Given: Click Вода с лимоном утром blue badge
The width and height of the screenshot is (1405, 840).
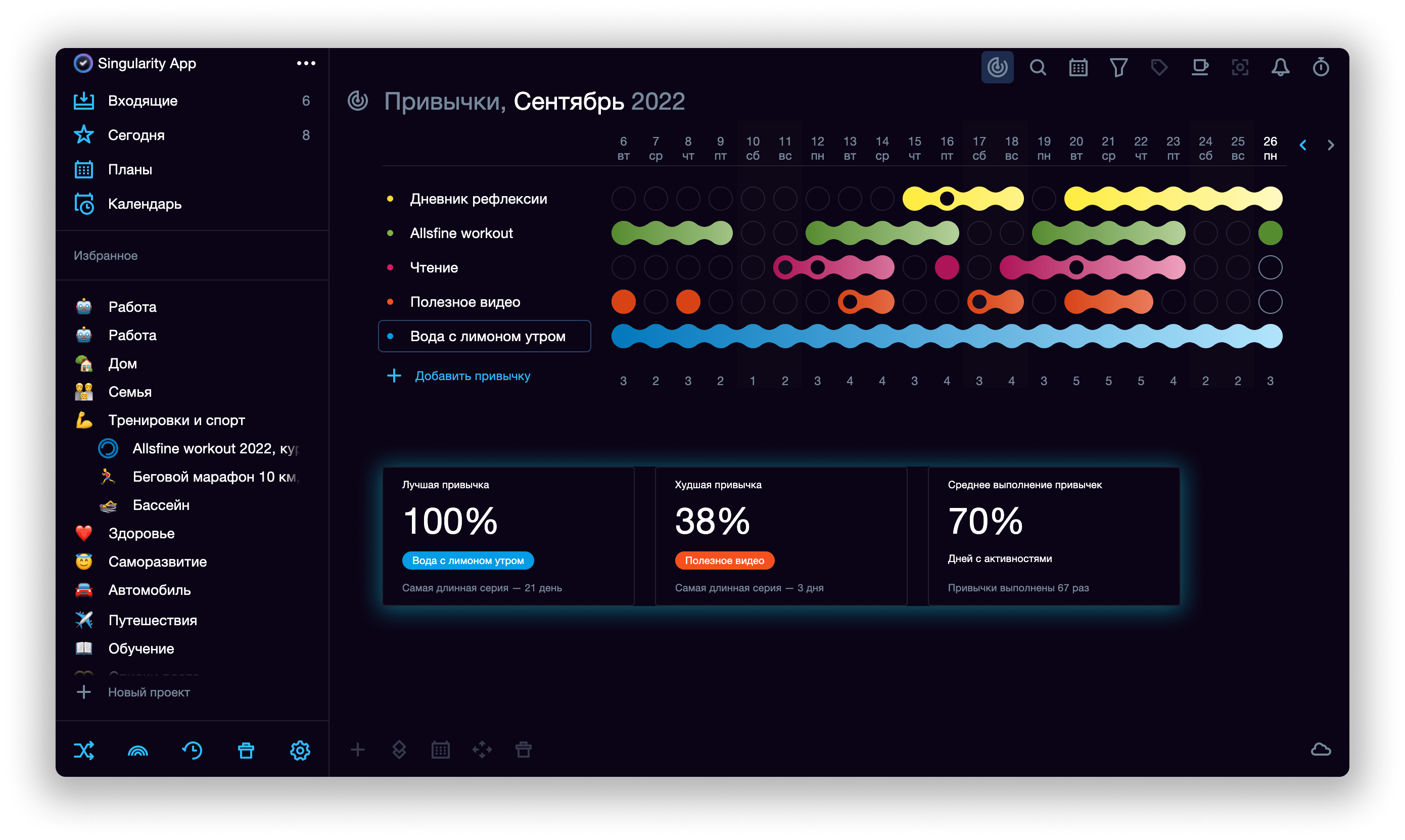Looking at the screenshot, I should [x=468, y=561].
